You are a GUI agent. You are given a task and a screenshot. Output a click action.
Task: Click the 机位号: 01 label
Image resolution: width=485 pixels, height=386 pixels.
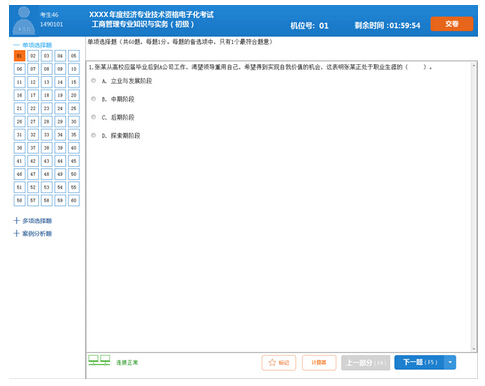pyautogui.click(x=309, y=25)
